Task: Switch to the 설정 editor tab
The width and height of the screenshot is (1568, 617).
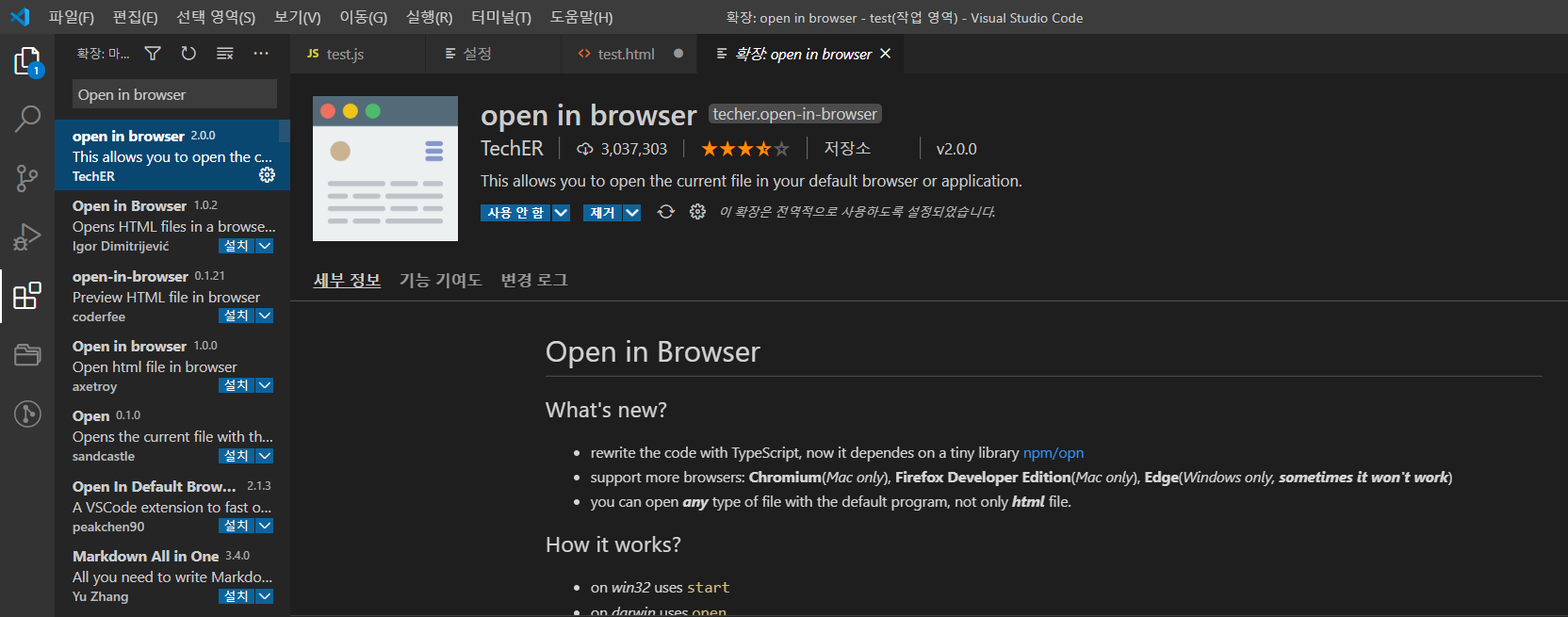Action: tap(494, 54)
